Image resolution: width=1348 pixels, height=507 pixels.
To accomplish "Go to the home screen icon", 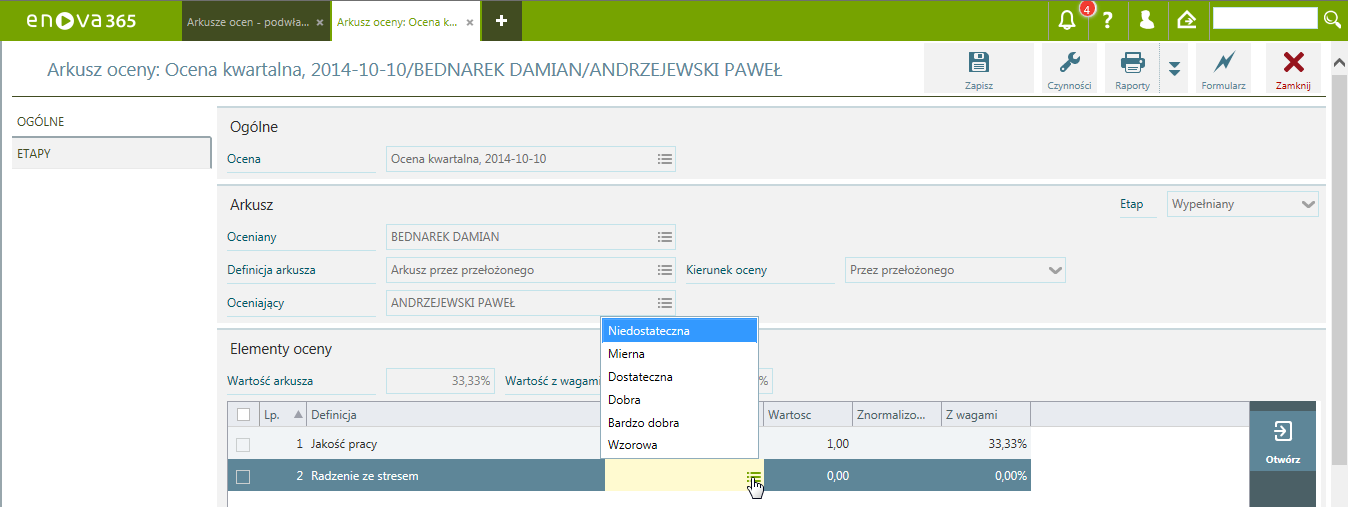I will (1187, 20).
